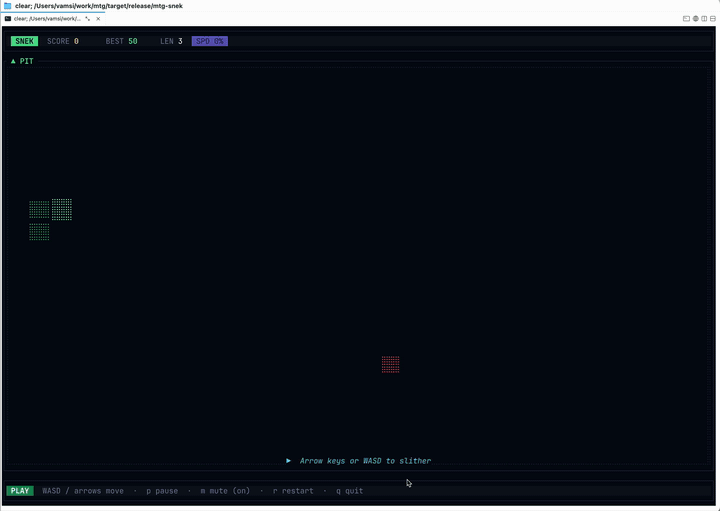Image resolution: width=720 pixels, height=511 pixels.
Task: Click 'Arrow keys or WASD to slither' hint
Action: [x=365, y=461]
